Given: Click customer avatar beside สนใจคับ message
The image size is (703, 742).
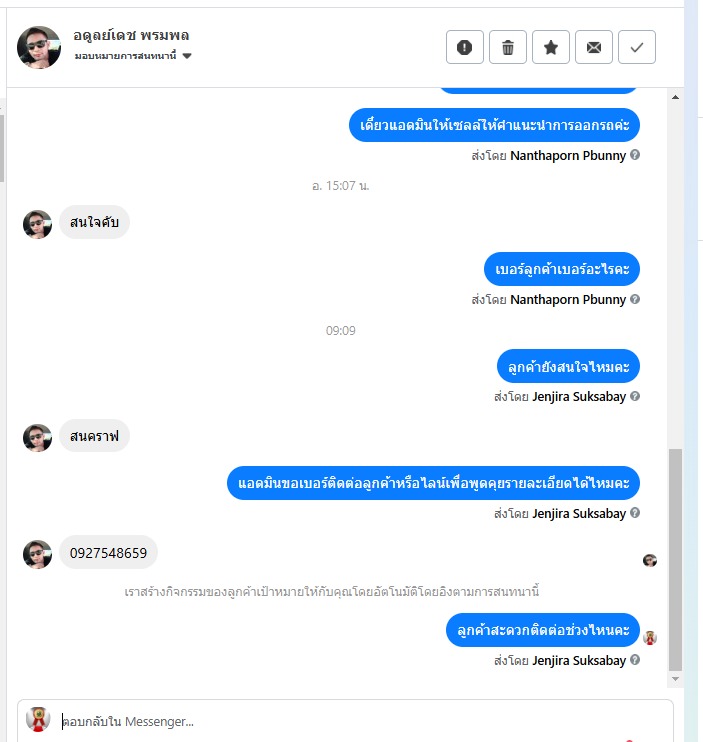Looking at the screenshot, I should [37, 224].
